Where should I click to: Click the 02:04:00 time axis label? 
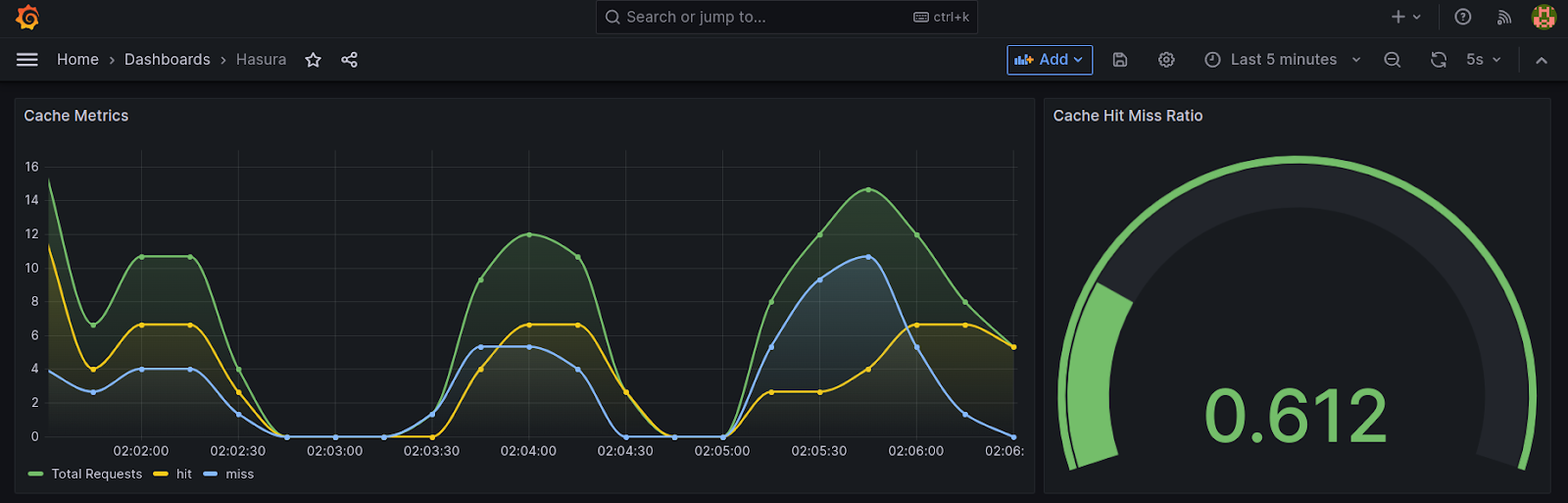pyautogui.click(x=528, y=451)
